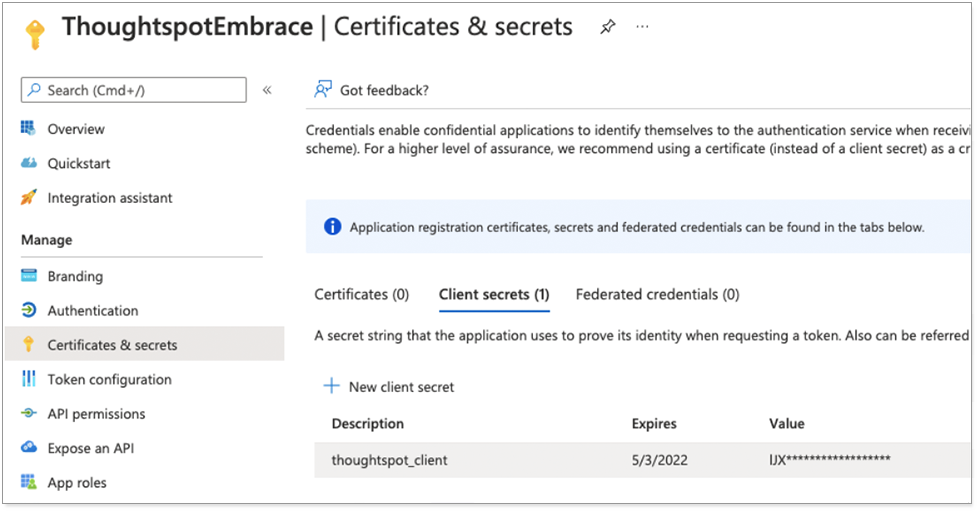This screenshot has height=511, width=978.
Task: Select the thoughtspot_client secret row
Action: 390,460
